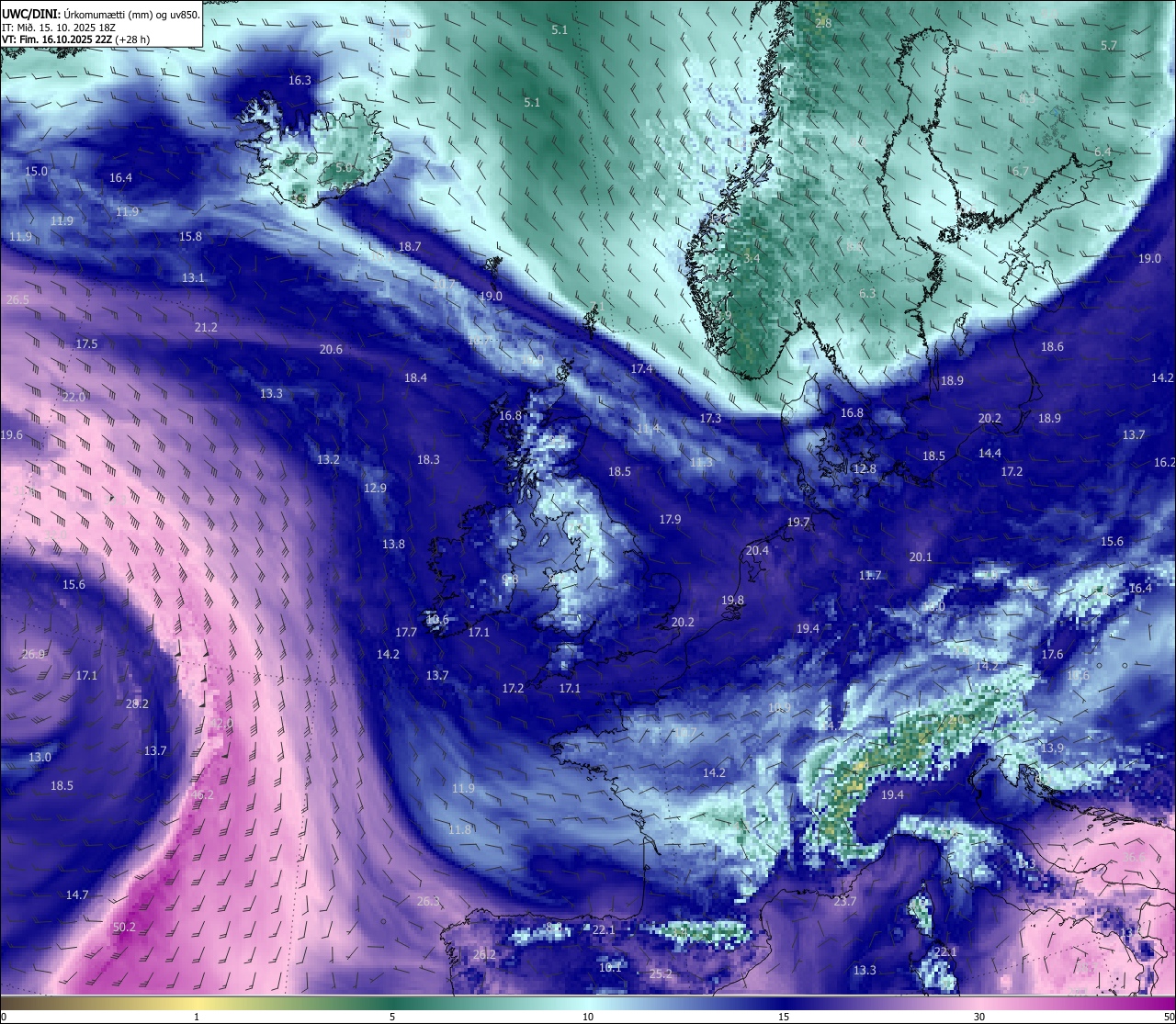Select the 13.8 value label

coord(393,545)
